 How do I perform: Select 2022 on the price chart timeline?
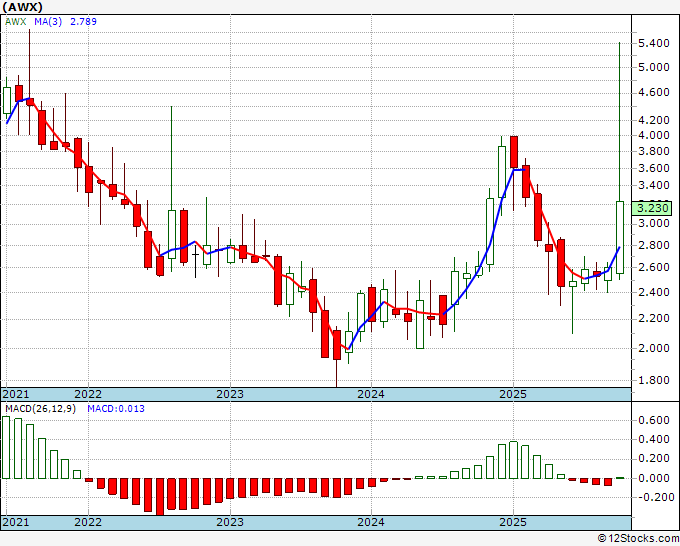point(88,394)
